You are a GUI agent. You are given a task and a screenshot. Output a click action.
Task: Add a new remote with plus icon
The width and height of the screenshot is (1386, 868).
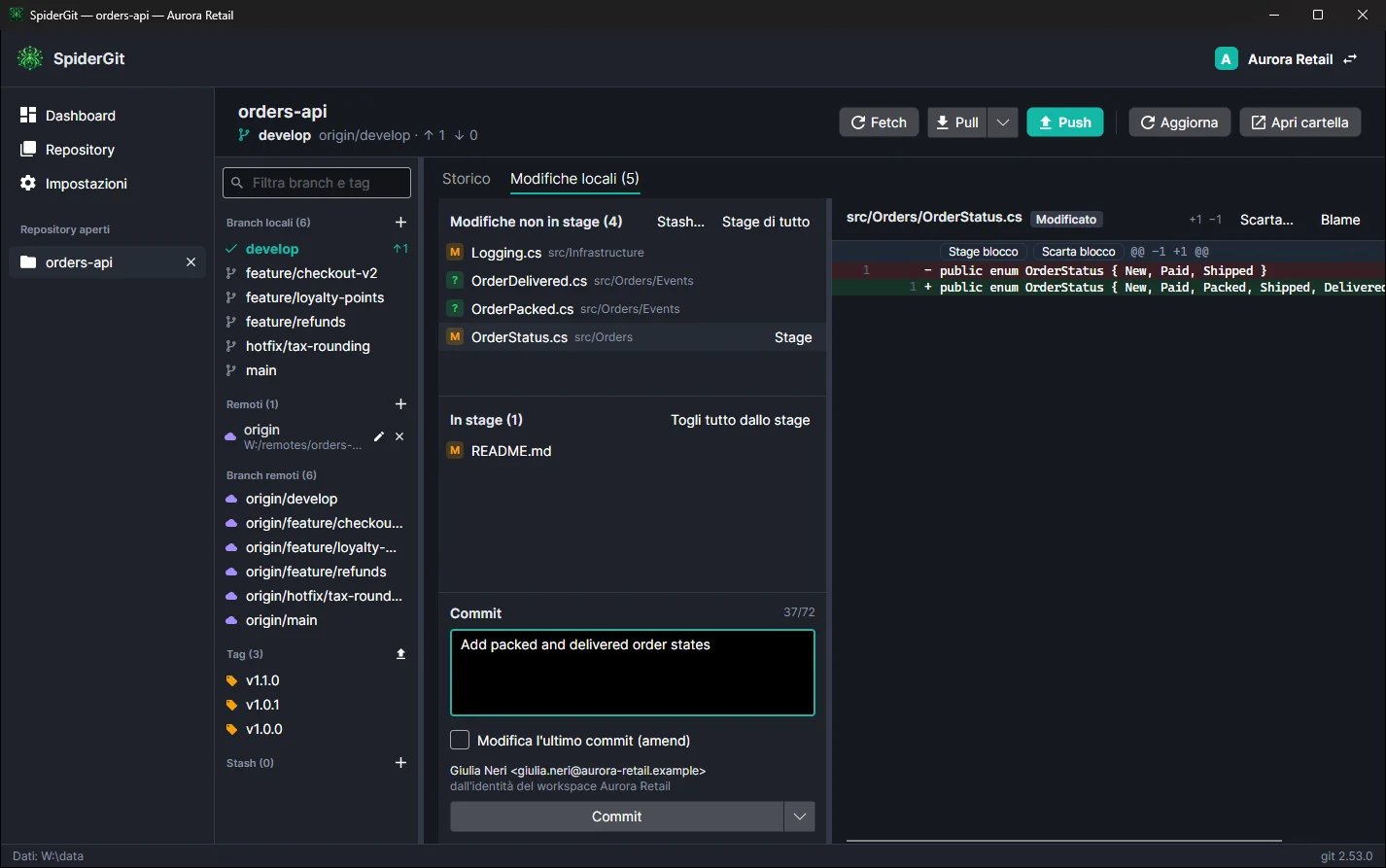(400, 404)
